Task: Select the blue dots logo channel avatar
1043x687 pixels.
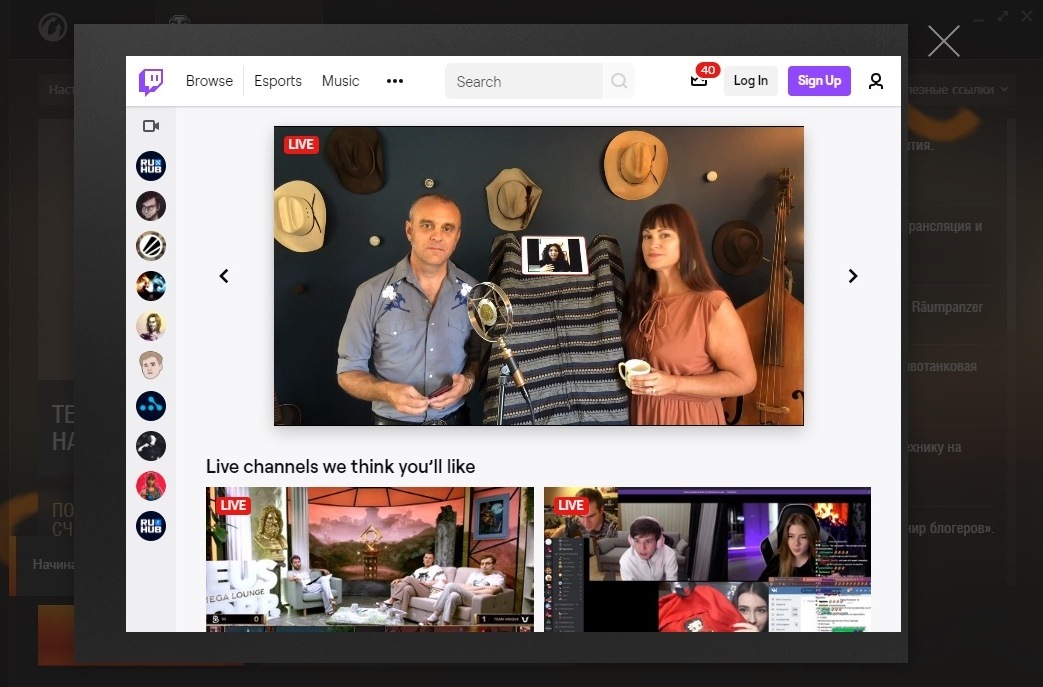Action: [x=151, y=406]
